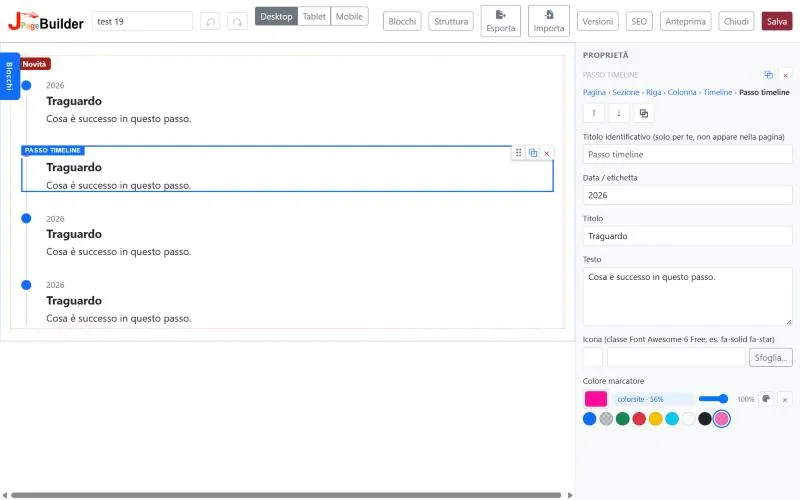Viewport: 800px width, 500px height.
Task: Click the copy icon next to move arrows
Action: pos(644,113)
